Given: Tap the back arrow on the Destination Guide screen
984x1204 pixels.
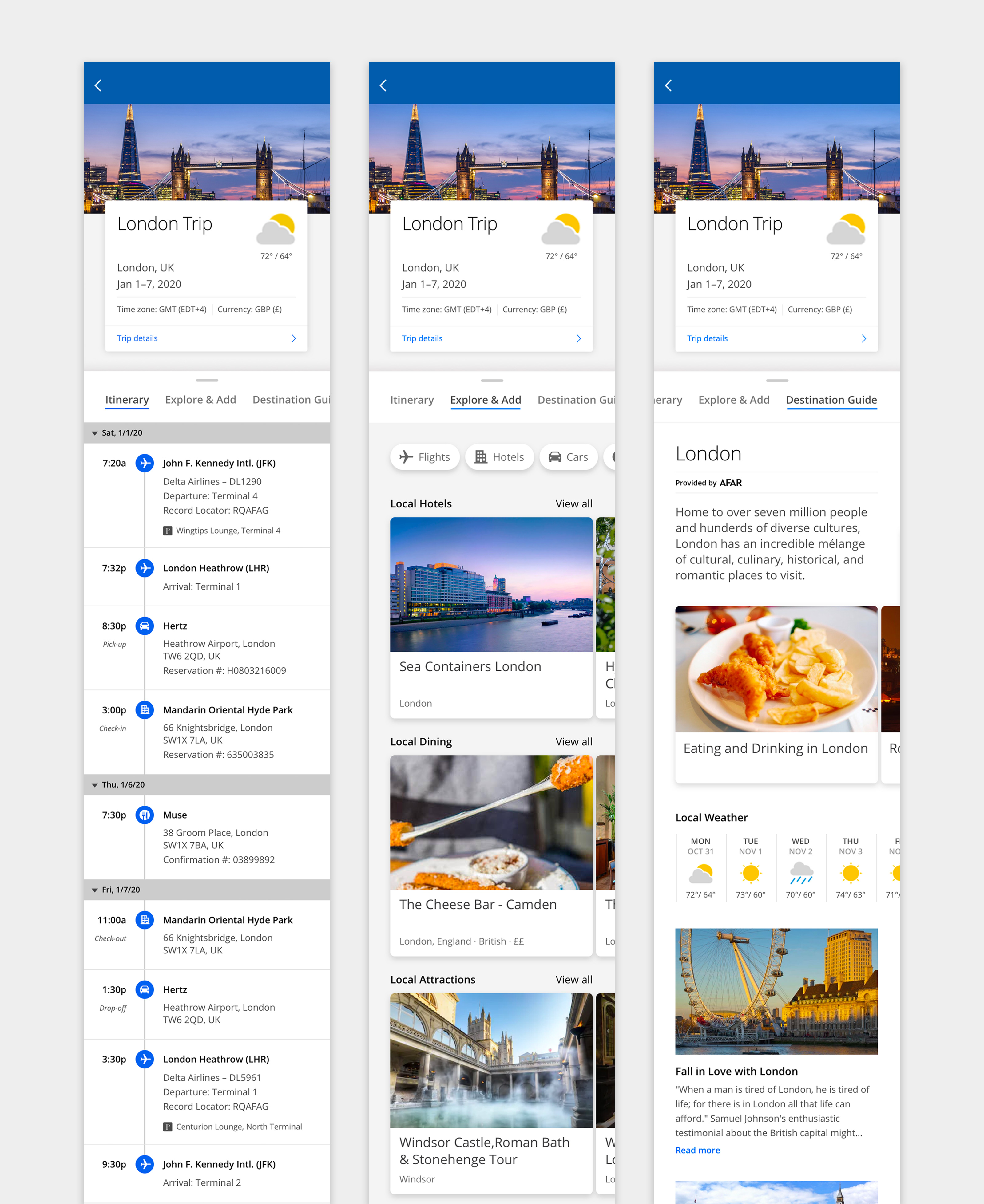Looking at the screenshot, I should [x=668, y=85].
